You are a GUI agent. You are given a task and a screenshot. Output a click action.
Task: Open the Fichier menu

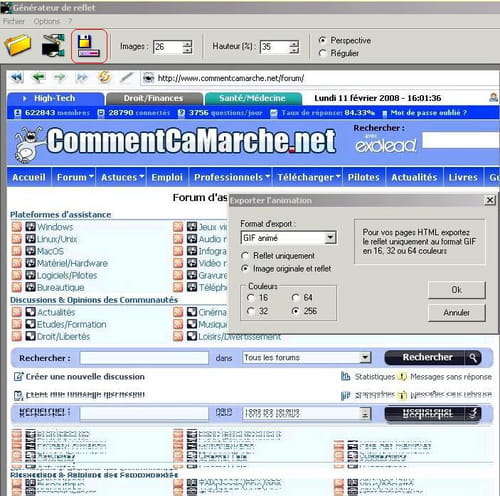[x=14, y=21]
